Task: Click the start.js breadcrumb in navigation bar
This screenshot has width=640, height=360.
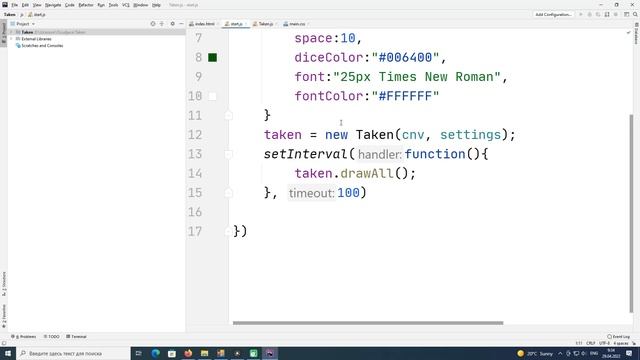Action: point(37,14)
